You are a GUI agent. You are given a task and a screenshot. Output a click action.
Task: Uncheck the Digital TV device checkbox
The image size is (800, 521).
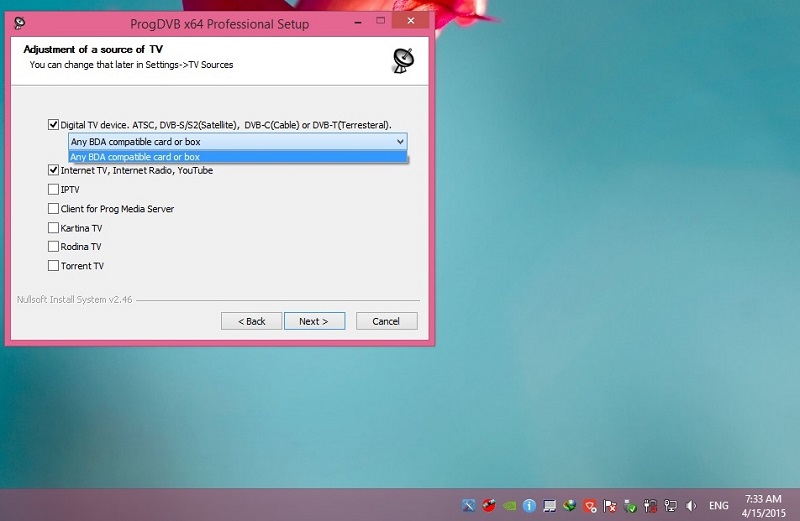(53, 125)
